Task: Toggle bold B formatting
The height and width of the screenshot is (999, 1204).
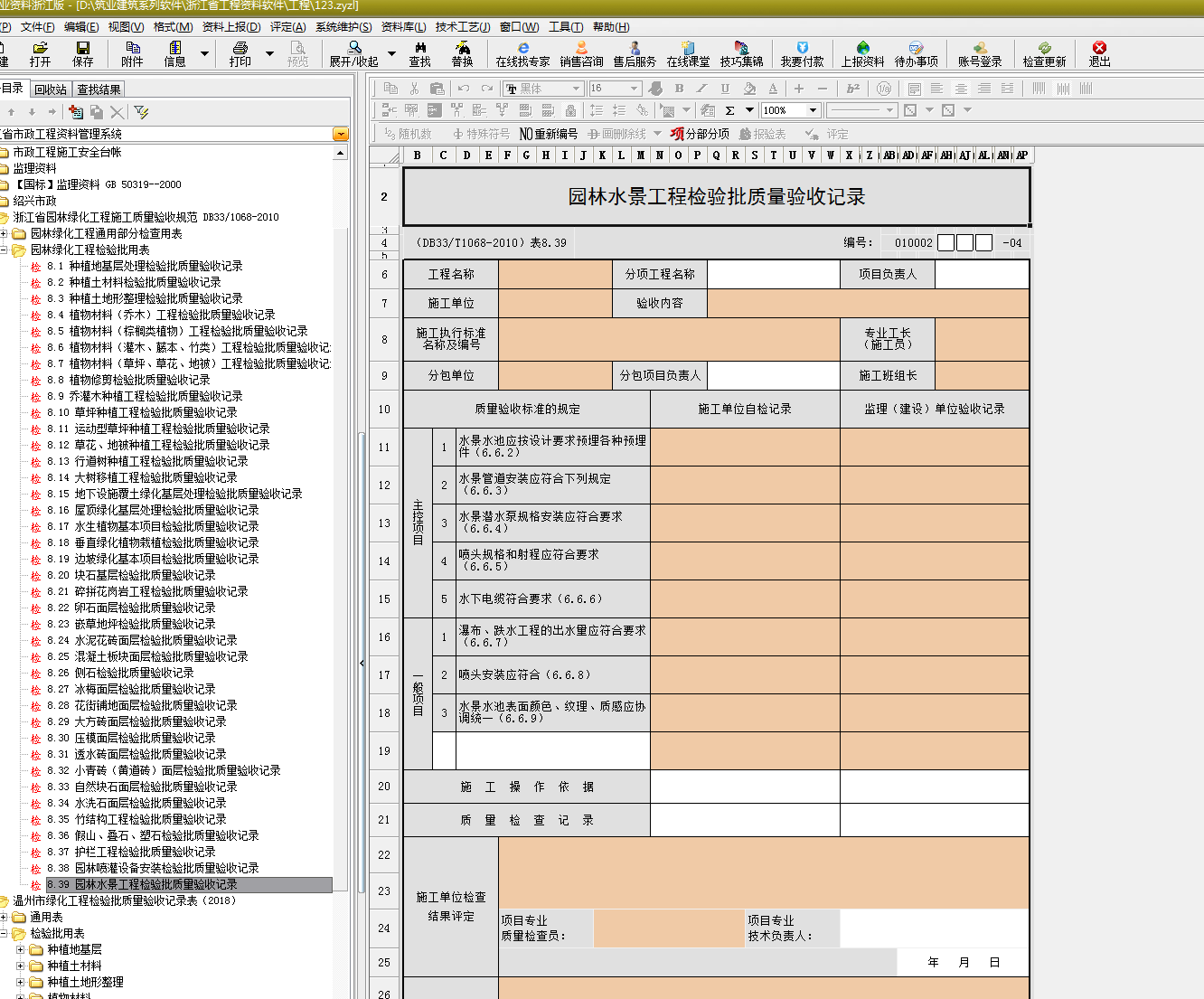Action: (679, 89)
